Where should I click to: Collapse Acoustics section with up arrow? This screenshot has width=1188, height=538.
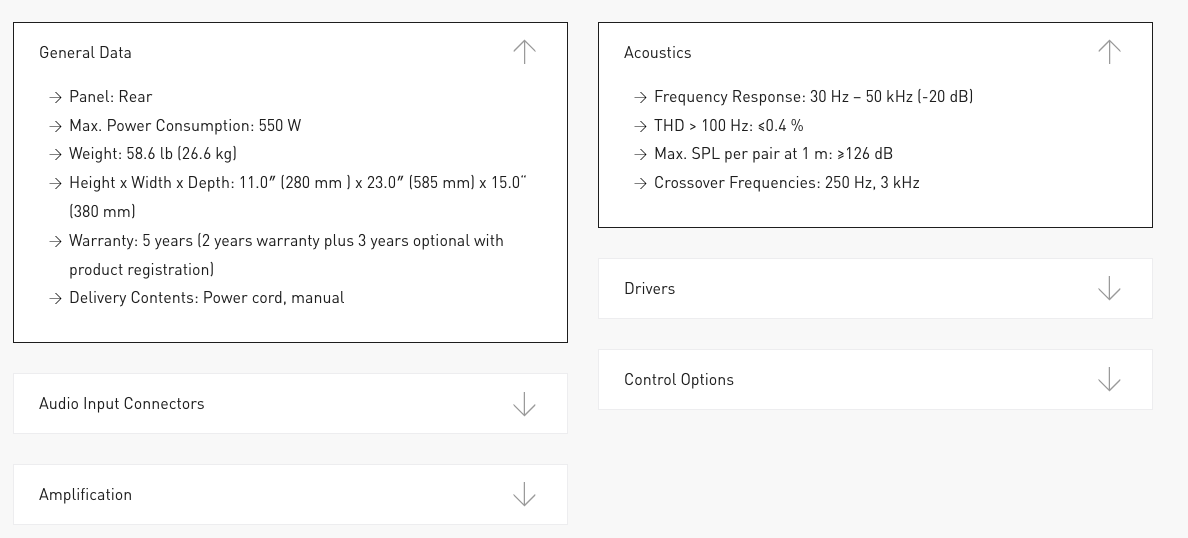(x=1109, y=52)
